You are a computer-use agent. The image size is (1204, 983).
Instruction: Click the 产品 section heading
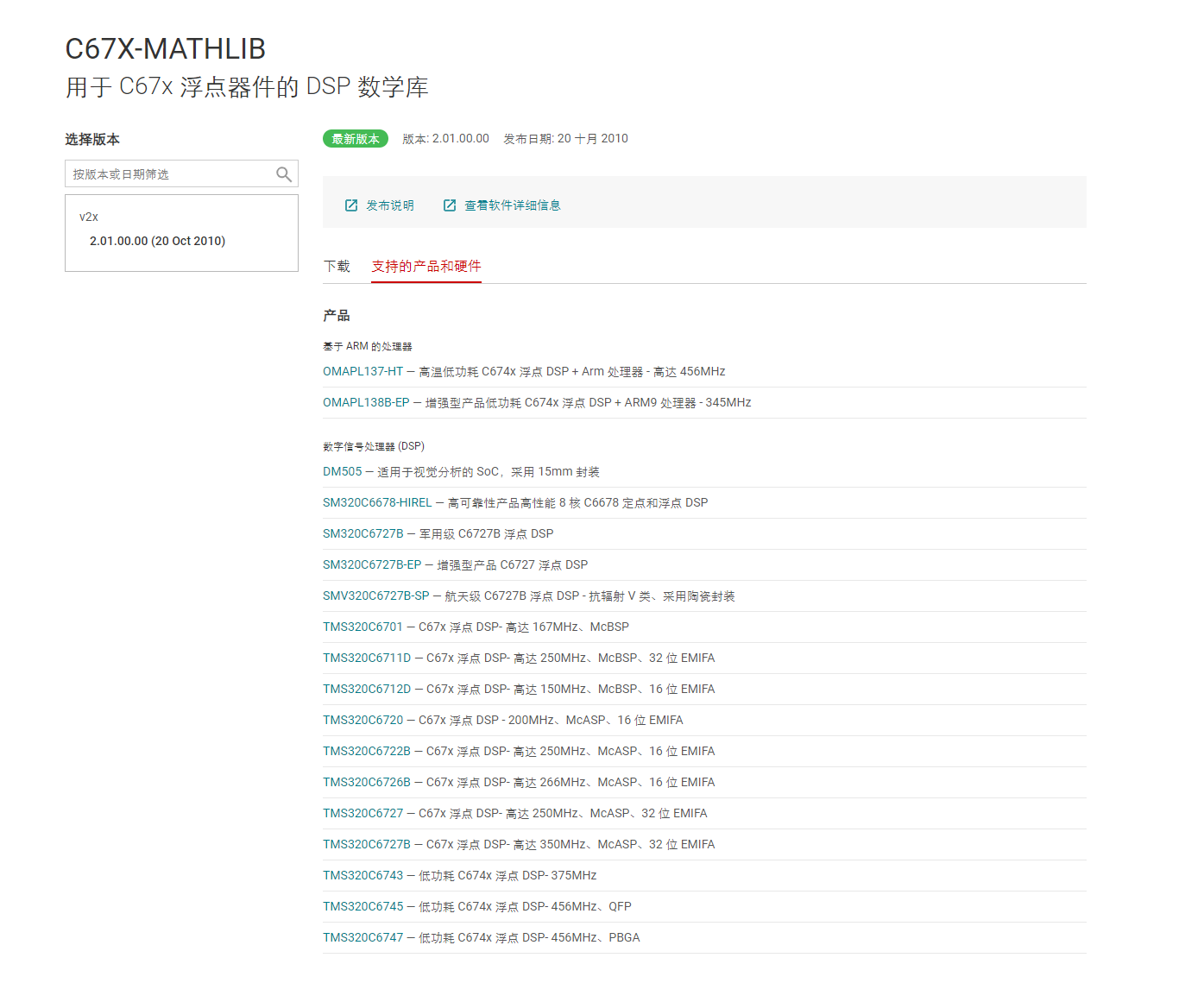337,315
